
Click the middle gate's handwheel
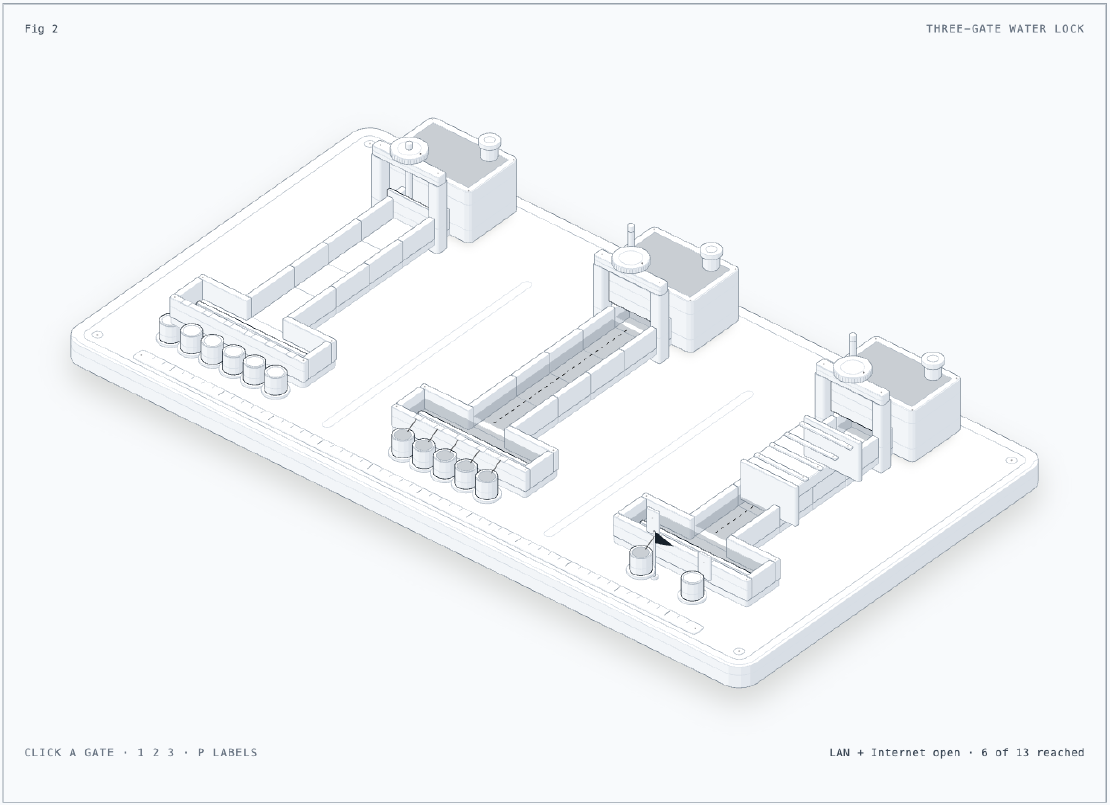point(631,261)
